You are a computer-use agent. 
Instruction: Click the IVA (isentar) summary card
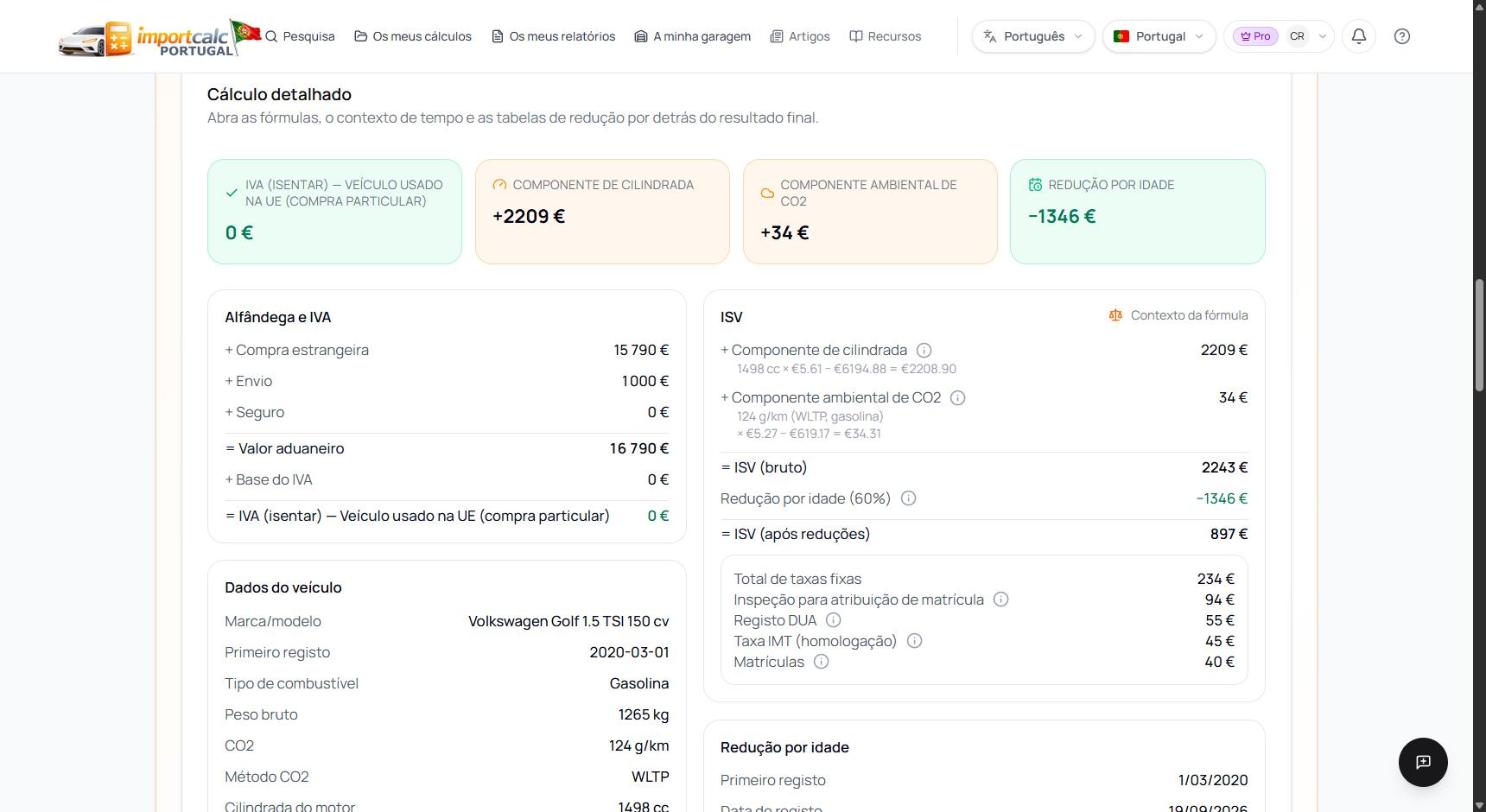point(334,212)
